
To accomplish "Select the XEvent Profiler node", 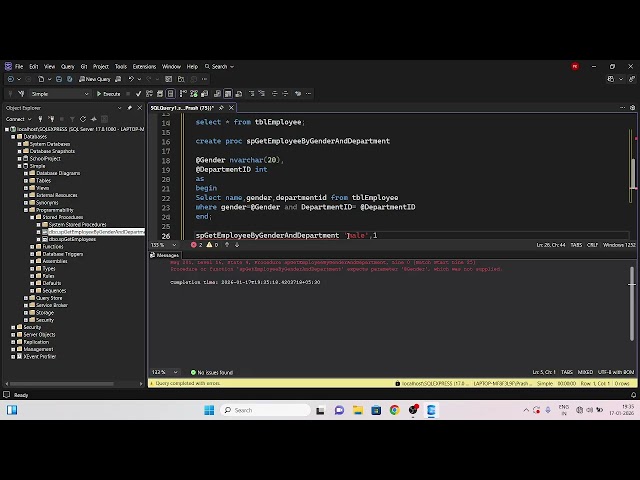I will [x=40, y=356].
